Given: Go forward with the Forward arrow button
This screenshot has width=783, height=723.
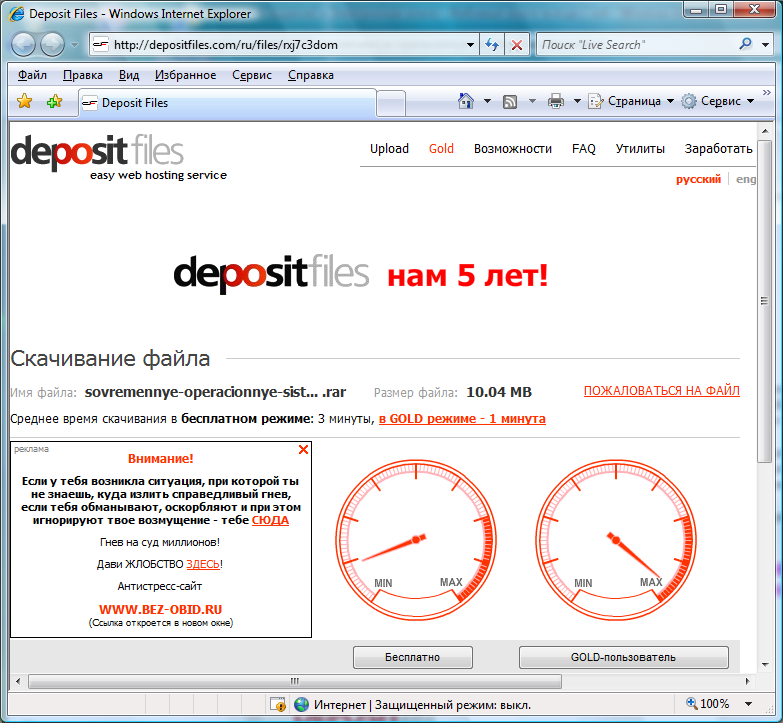Looking at the screenshot, I should pos(52,45).
